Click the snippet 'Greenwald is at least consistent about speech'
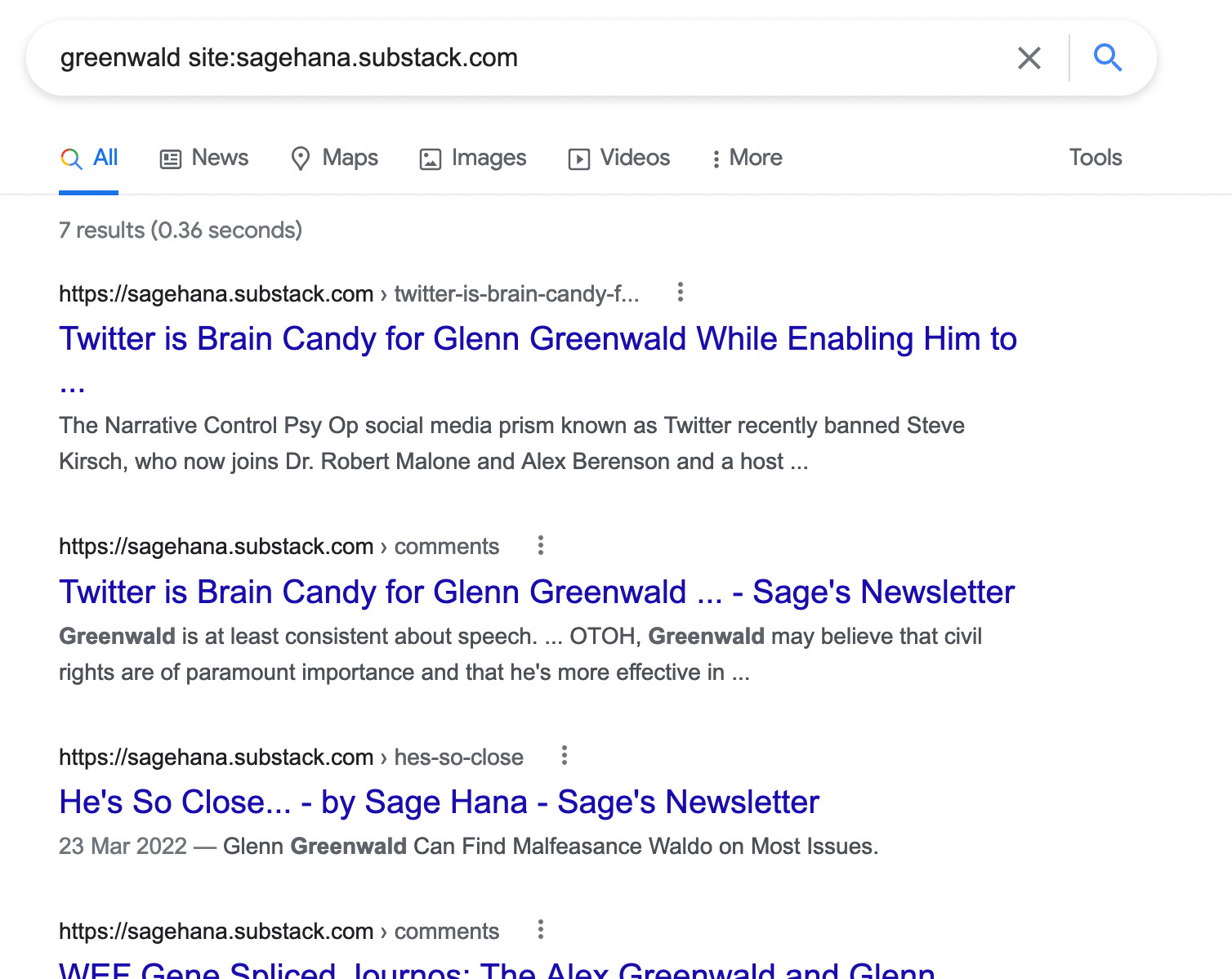The height and width of the screenshot is (979, 1232). click(x=520, y=655)
